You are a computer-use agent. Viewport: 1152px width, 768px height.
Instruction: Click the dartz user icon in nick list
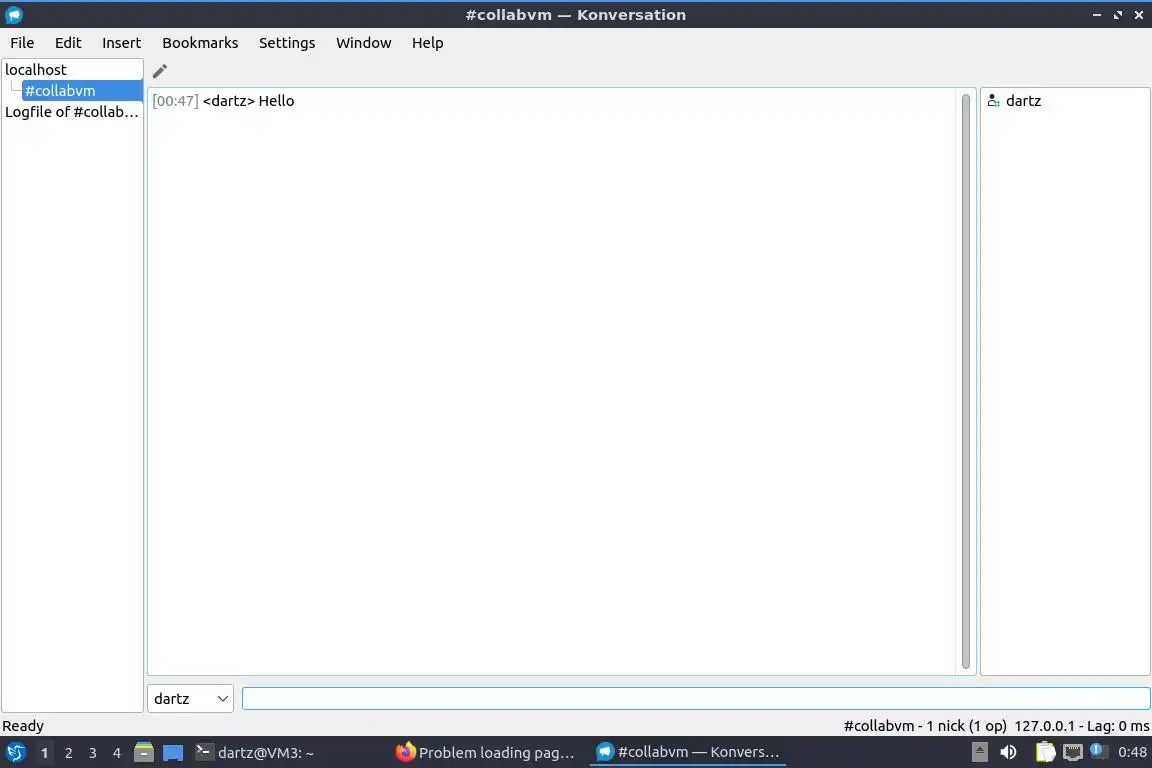(993, 101)
